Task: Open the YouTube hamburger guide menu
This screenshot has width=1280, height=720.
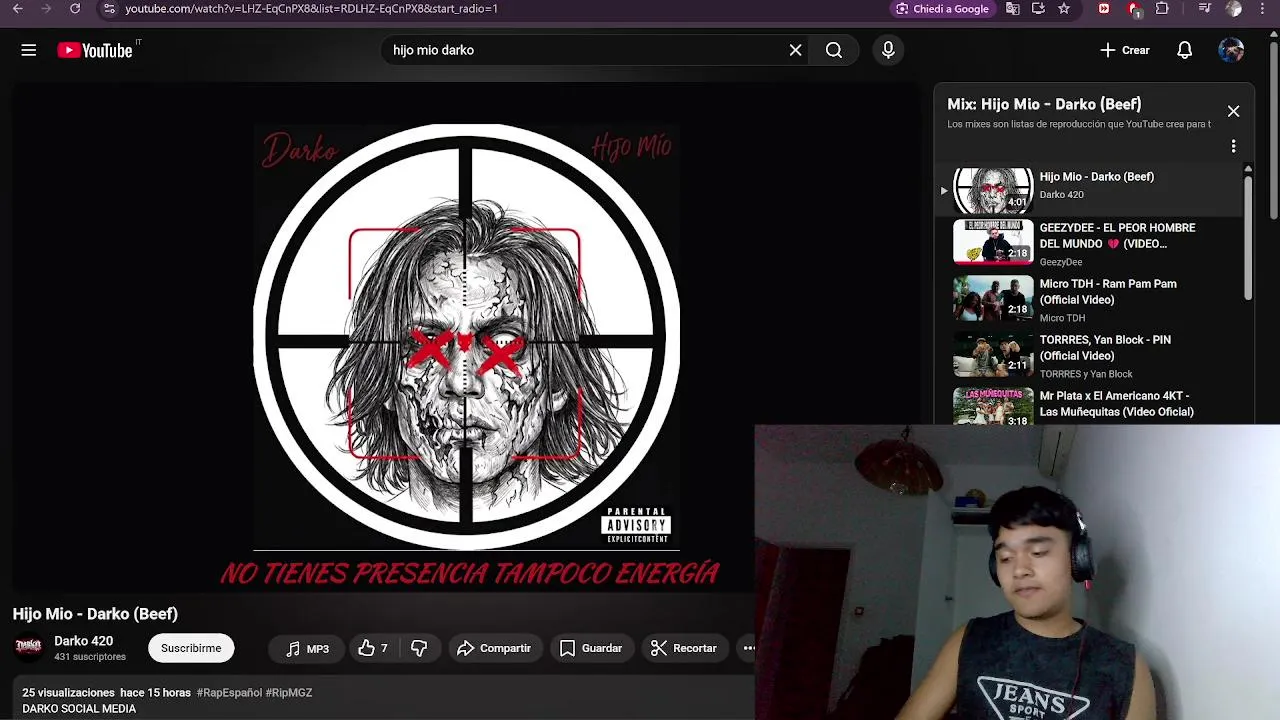Action: click(29, 50)
